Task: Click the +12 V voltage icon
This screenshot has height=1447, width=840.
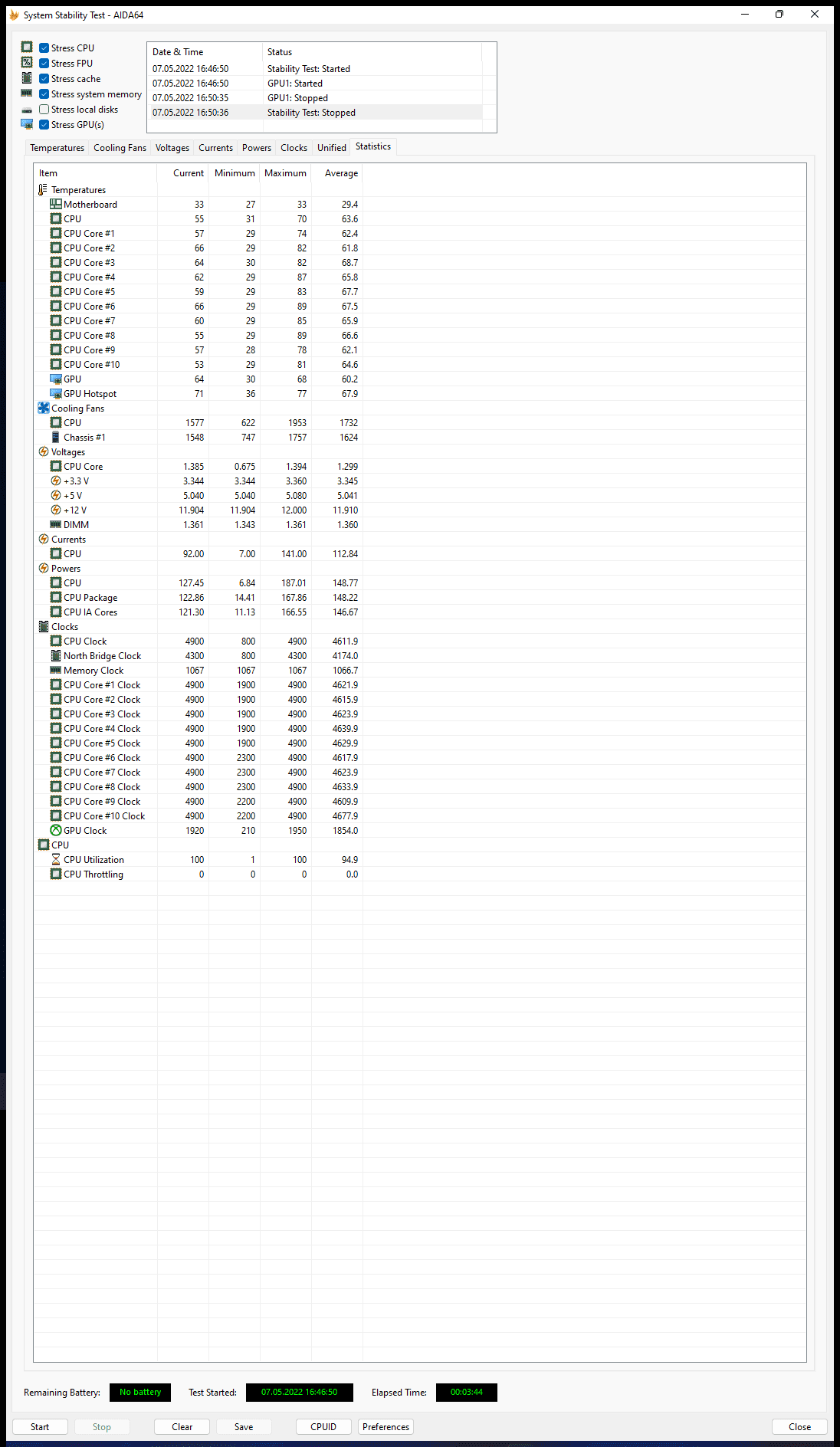Action: click(x=55, y=510)
